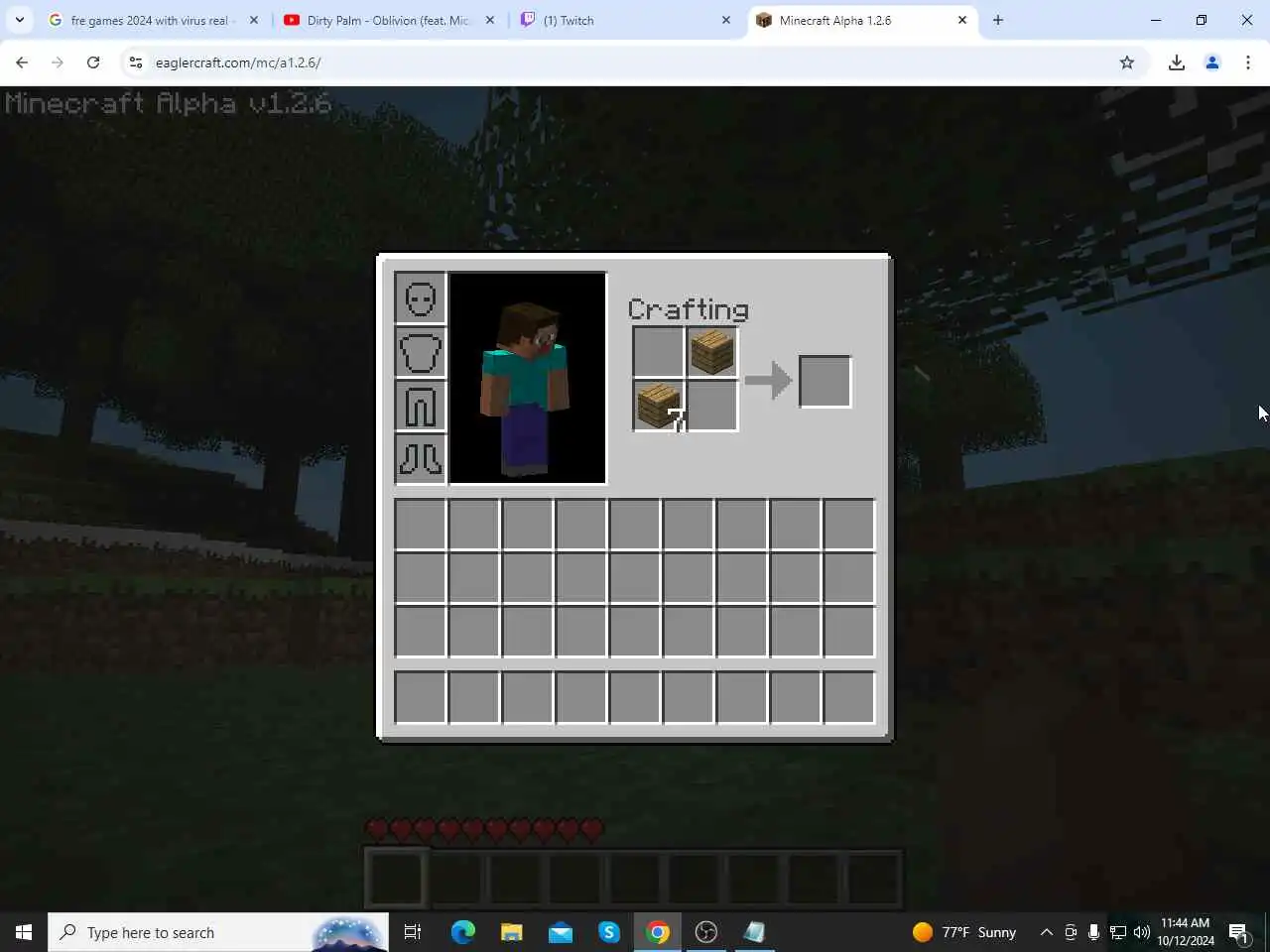
Task: Switch to the 'fre games 2024' Google tab
Action: pos(149,20)
